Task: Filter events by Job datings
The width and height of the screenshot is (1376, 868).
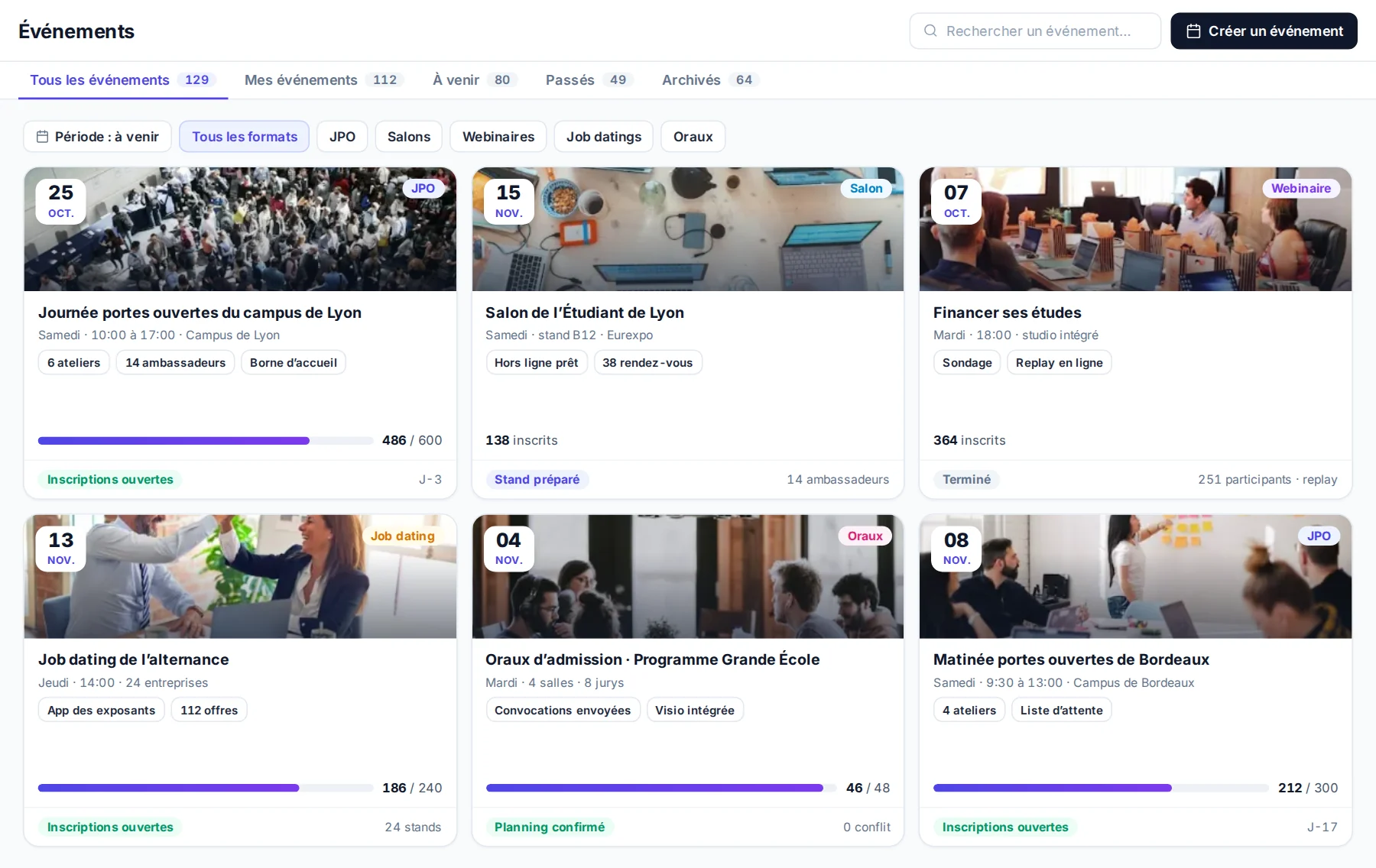Action: coord(604,137)
